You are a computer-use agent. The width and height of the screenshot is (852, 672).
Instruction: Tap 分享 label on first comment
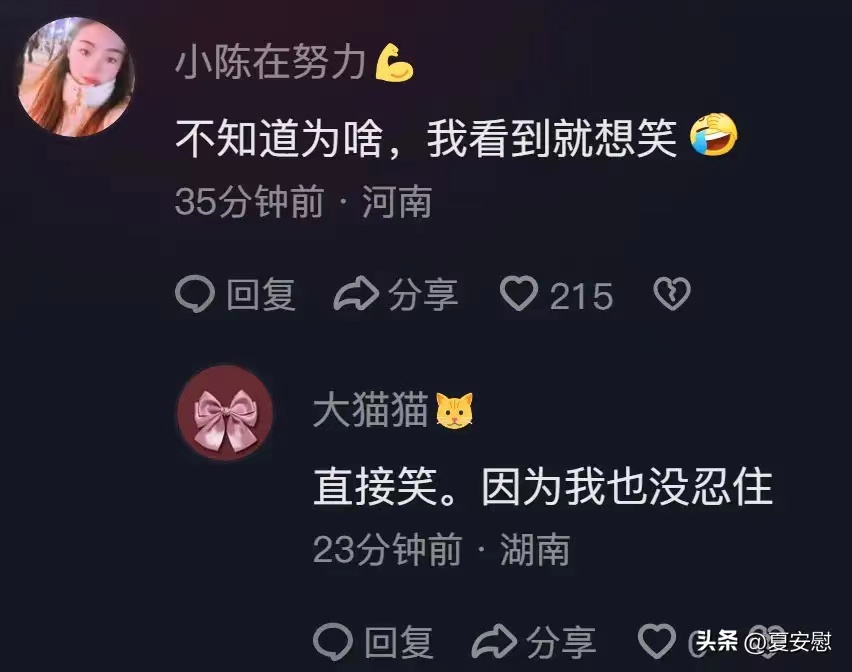click(423, 295)
